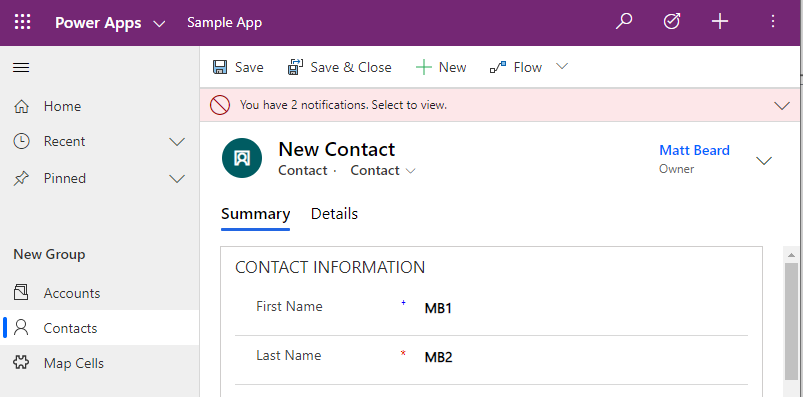Click the Recent label in sidebar

click(x=65, y=141)
